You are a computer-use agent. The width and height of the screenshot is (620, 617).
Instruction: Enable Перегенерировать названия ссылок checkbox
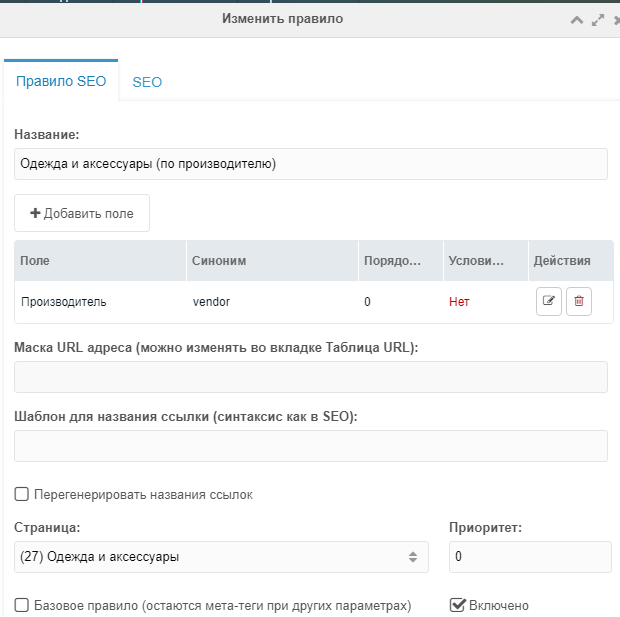pos(21,494)
